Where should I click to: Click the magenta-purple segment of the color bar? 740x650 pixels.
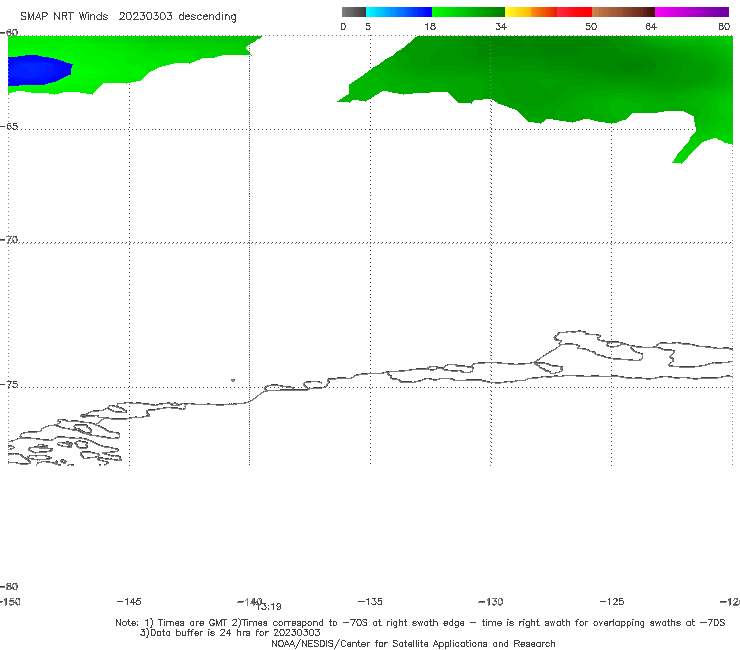coord(692,12)
